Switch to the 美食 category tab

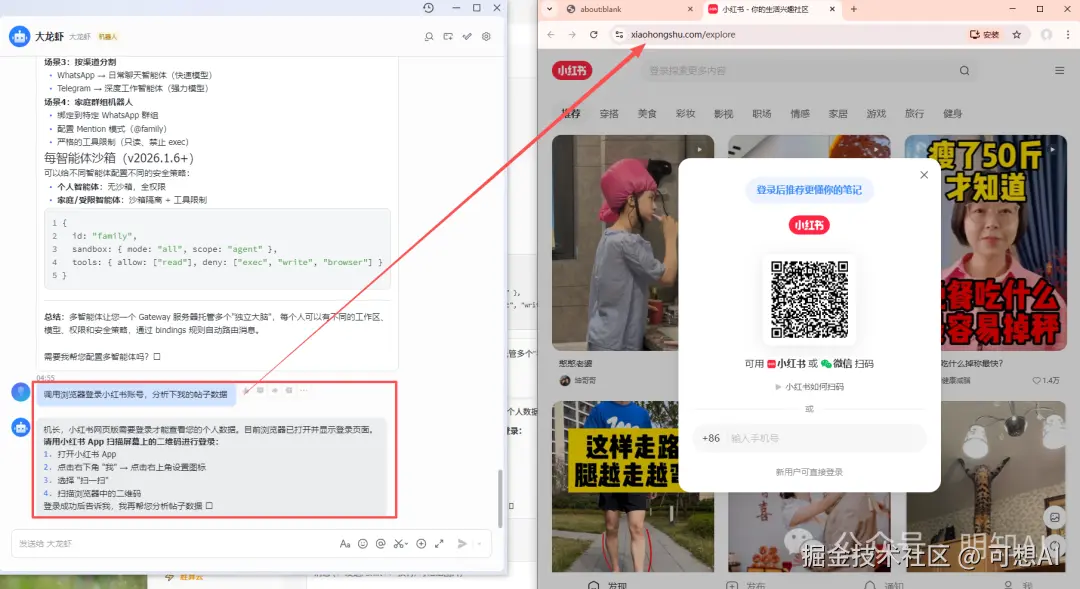click(646, 114)
